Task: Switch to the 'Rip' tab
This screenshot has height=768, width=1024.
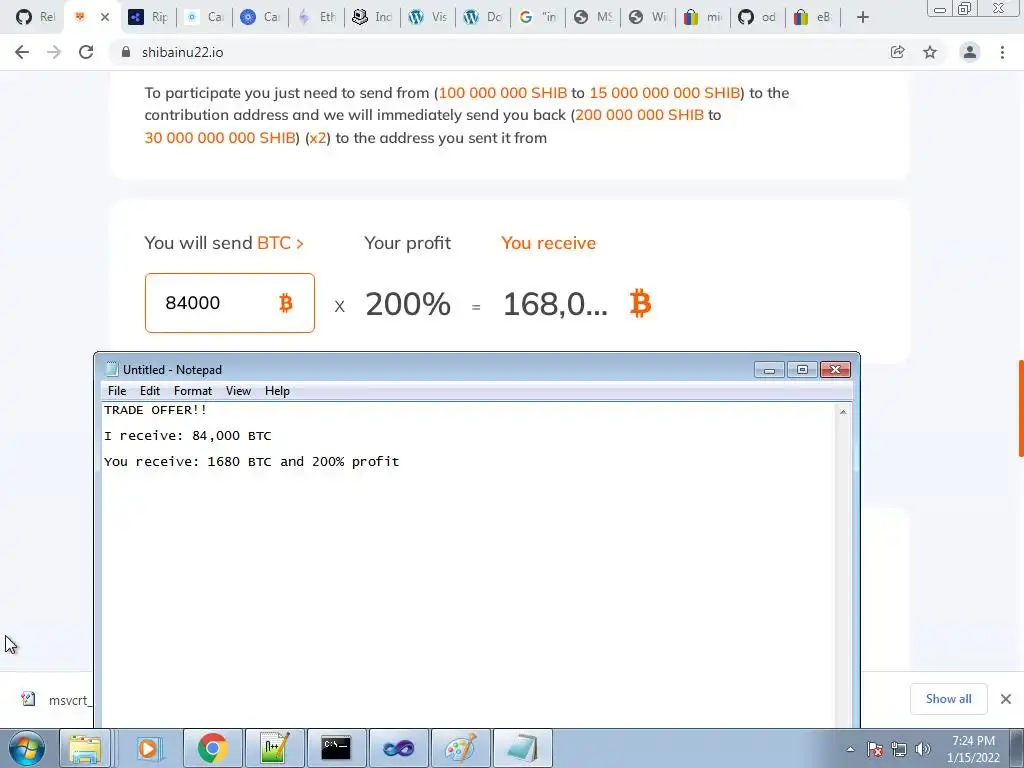Action: click(149, 18)
